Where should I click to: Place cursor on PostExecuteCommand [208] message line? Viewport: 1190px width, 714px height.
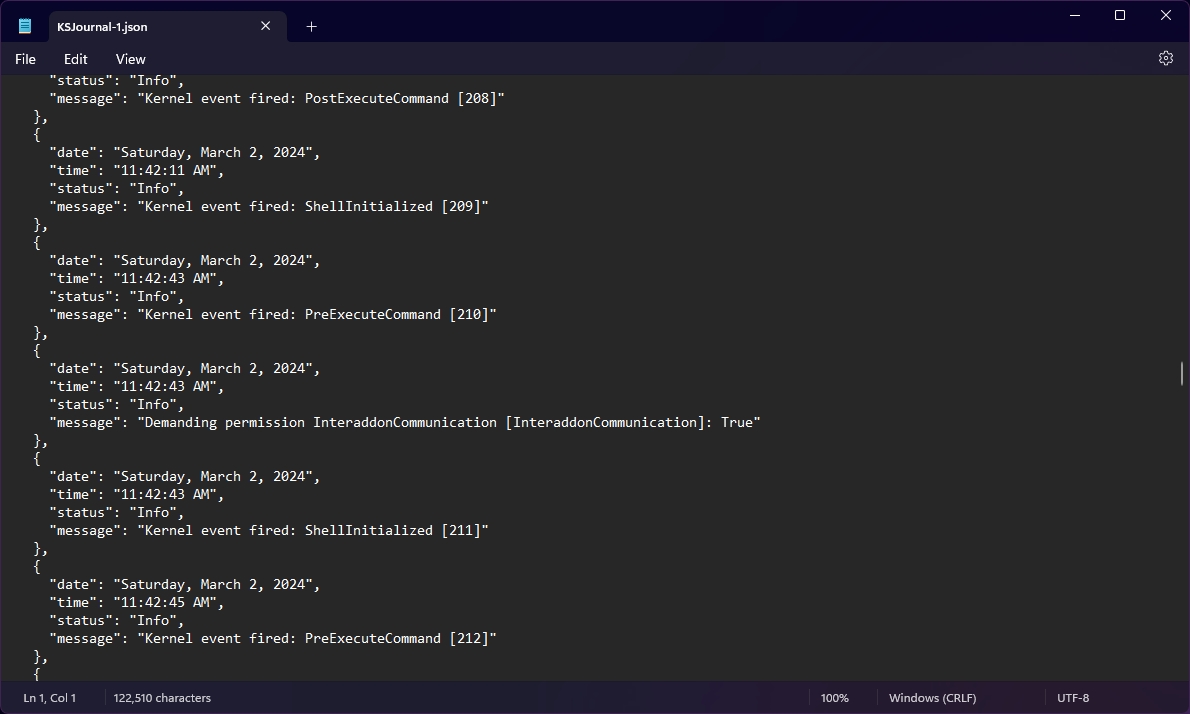[320, 99]
